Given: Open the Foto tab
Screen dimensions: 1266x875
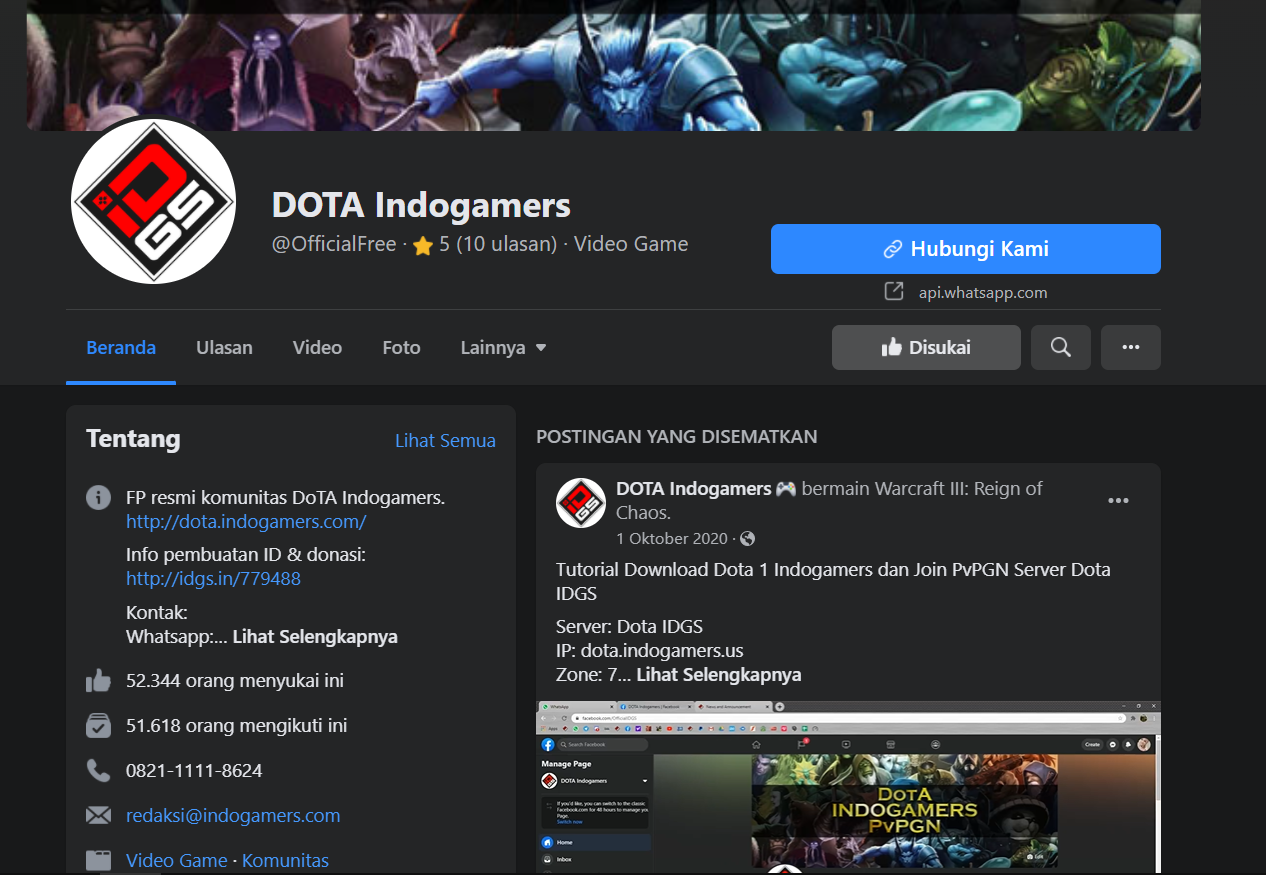Looking at the screenshot, I should [x=401, y=348].
